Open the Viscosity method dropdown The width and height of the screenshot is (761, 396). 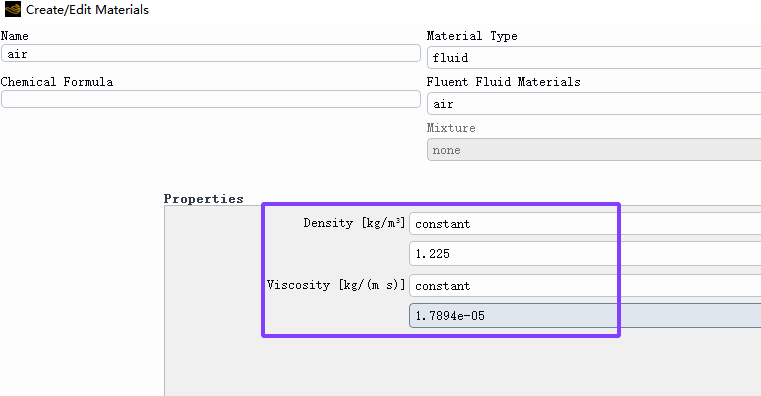pos(585,286)
